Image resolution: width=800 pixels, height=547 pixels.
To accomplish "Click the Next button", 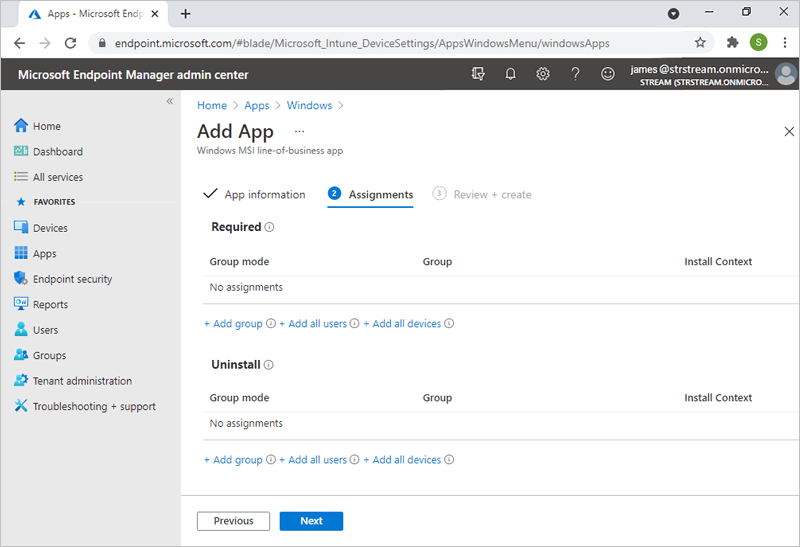I will coord(311,521).
